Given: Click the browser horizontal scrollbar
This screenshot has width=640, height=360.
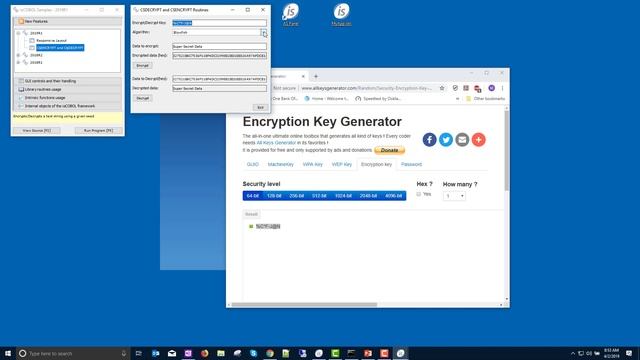Looking at the screenshot, I should [304, 304].
